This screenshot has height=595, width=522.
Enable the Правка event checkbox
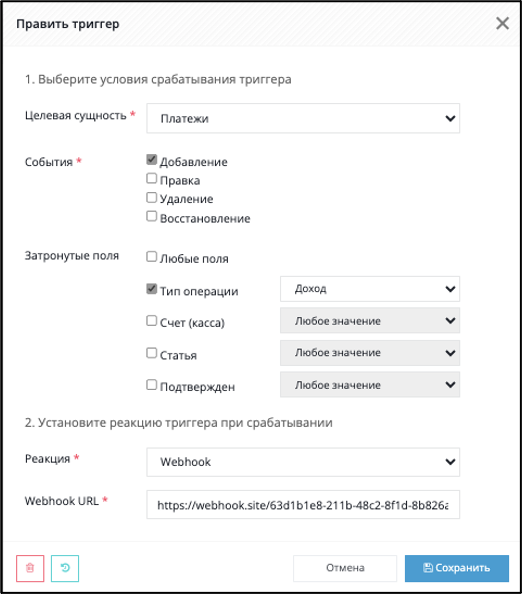point(151,178)
